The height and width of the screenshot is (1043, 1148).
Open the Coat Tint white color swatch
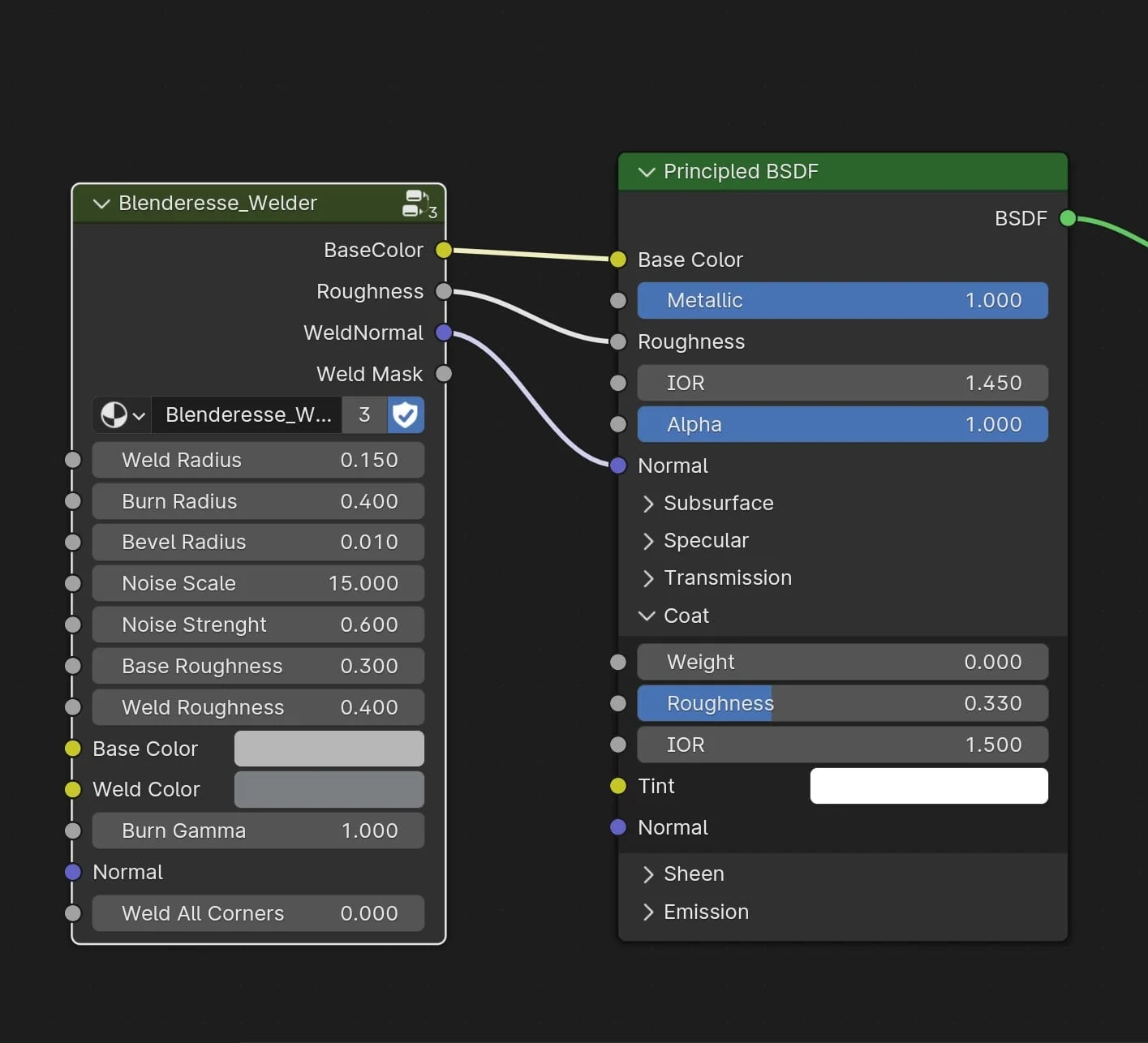tap(928, 786)
